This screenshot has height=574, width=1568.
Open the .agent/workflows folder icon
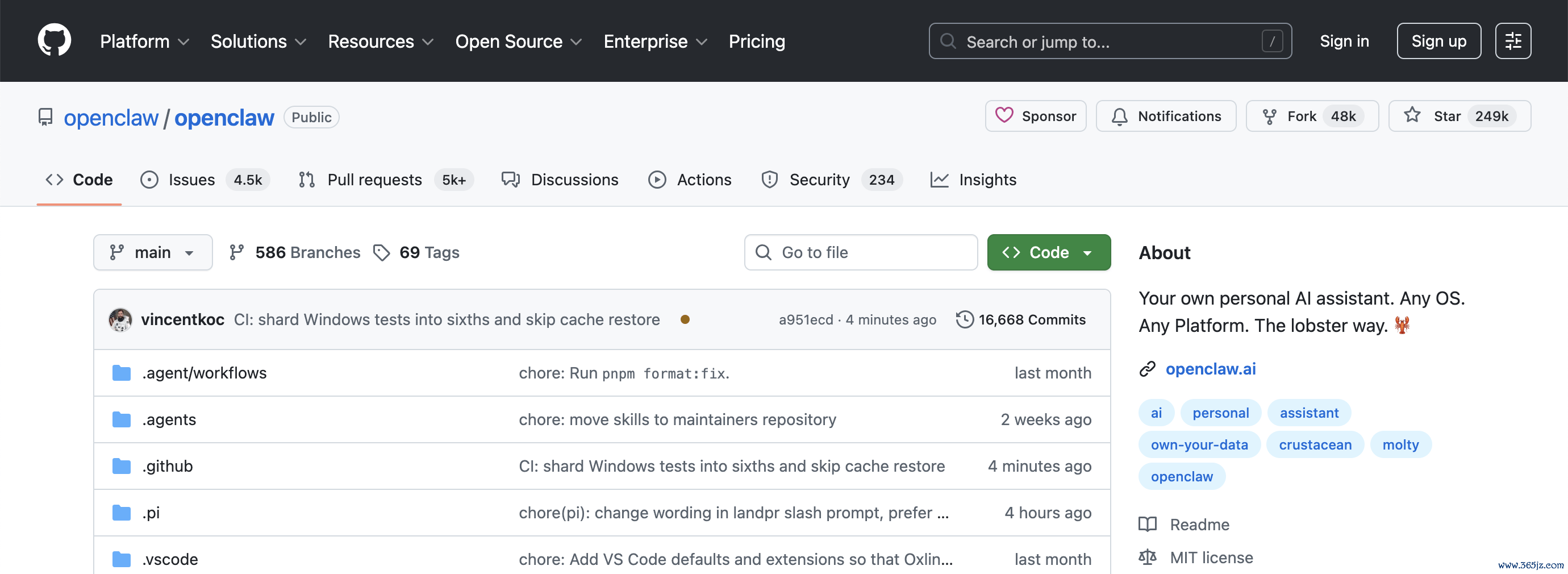122,372
